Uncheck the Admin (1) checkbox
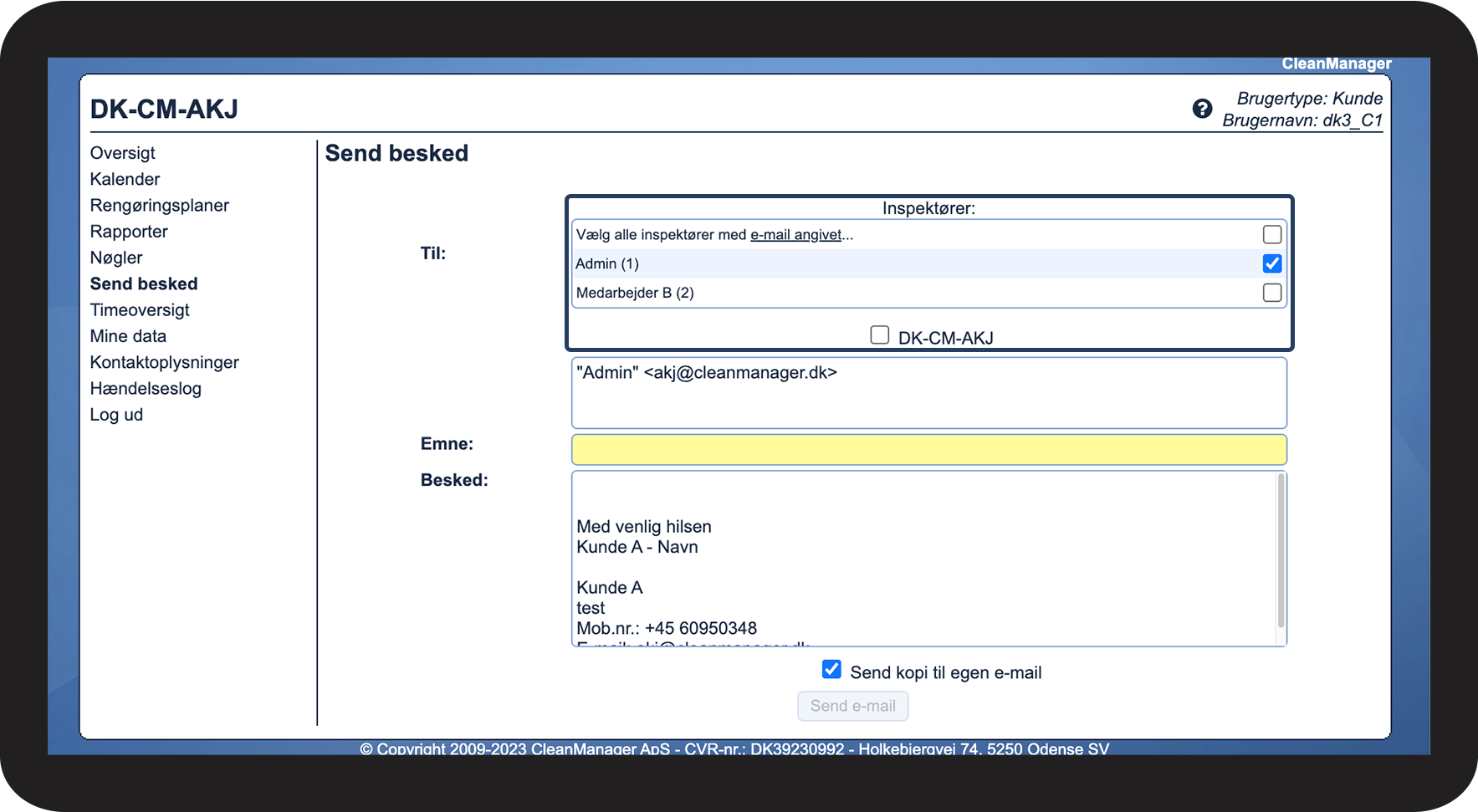1478x812 pixels. [x=1271, y=263]
